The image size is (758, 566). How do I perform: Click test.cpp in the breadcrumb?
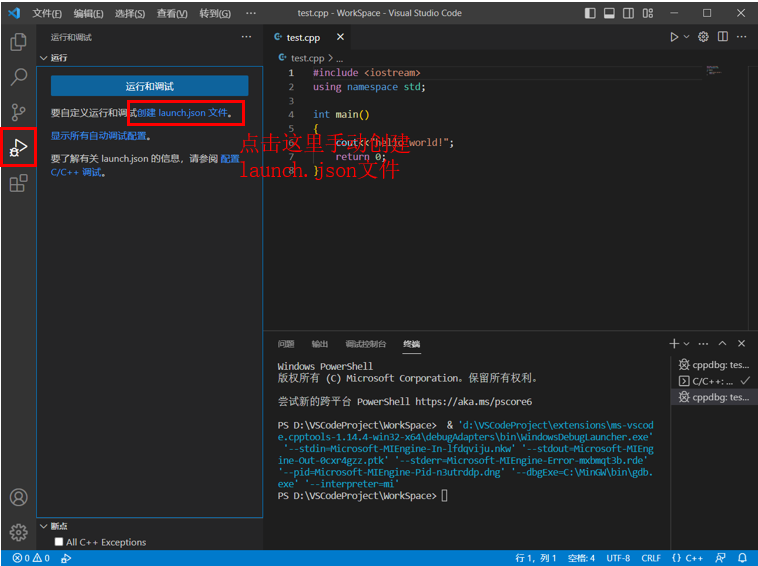307,58
